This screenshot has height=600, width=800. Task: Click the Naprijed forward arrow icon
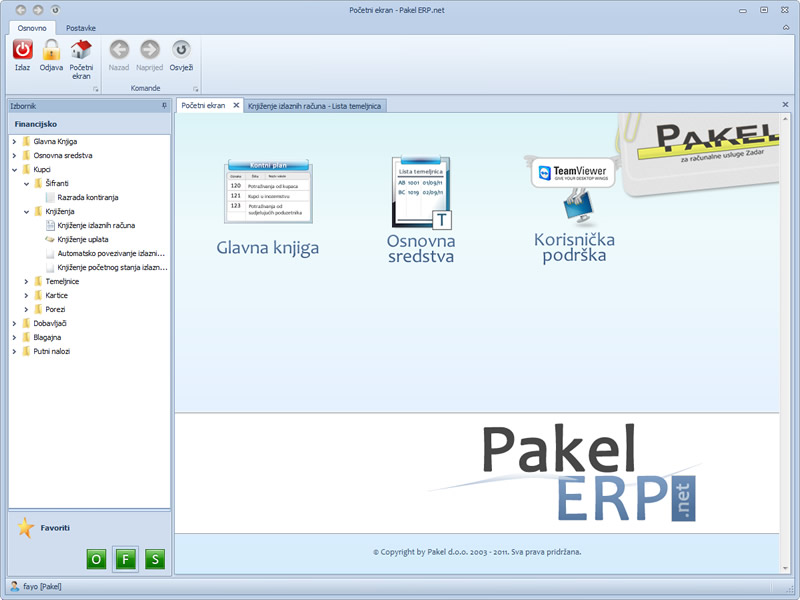[149, 50]
